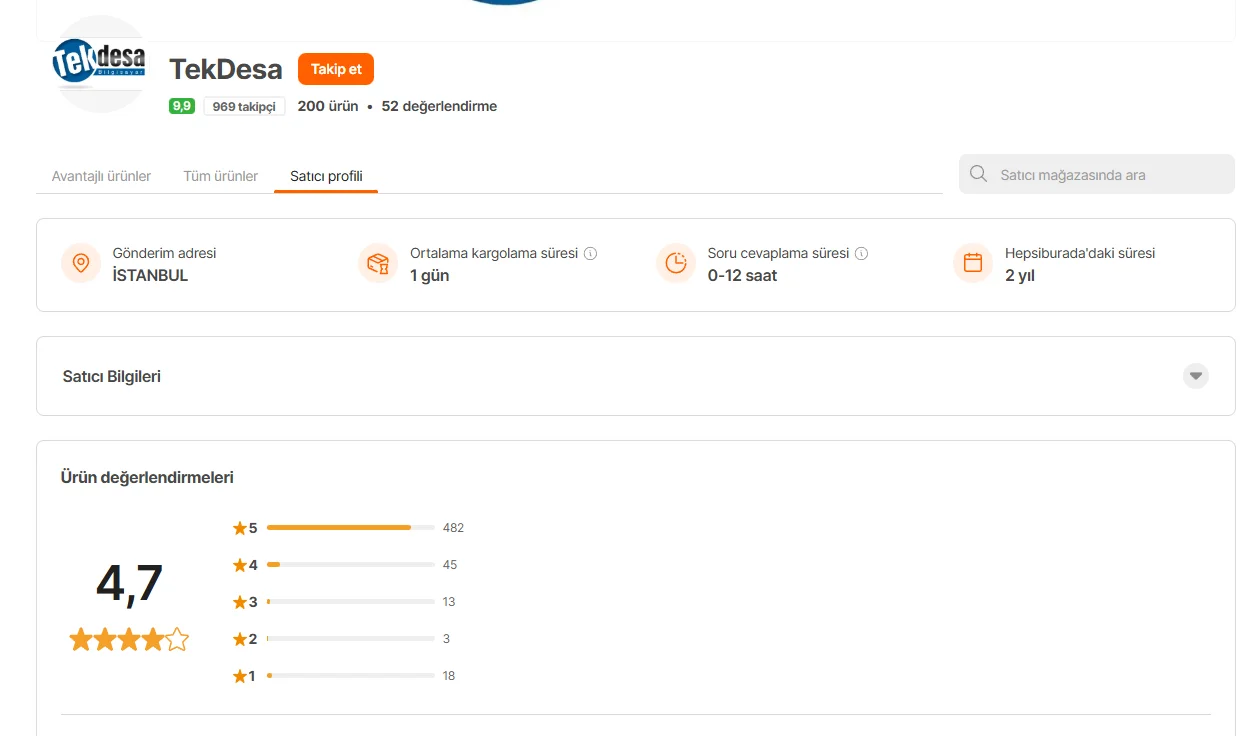
Task: Click the 969 takipçi followers badge
Action: tap(244, 106)
